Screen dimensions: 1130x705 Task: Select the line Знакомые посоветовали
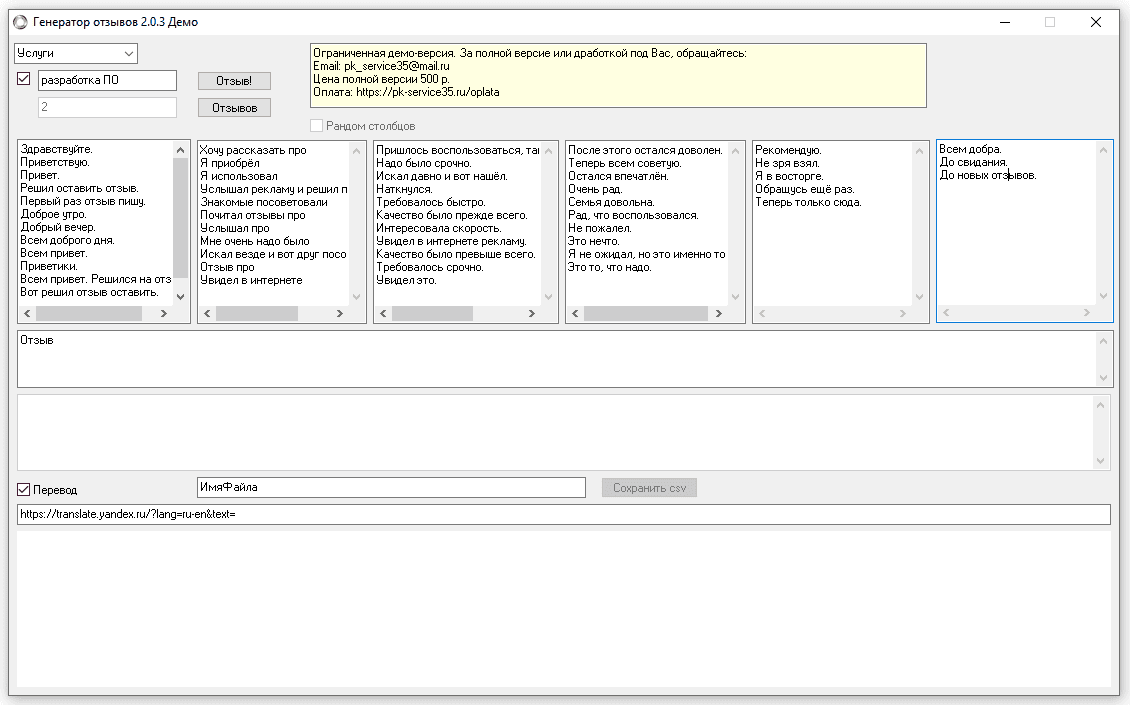[x=264, y=202]
